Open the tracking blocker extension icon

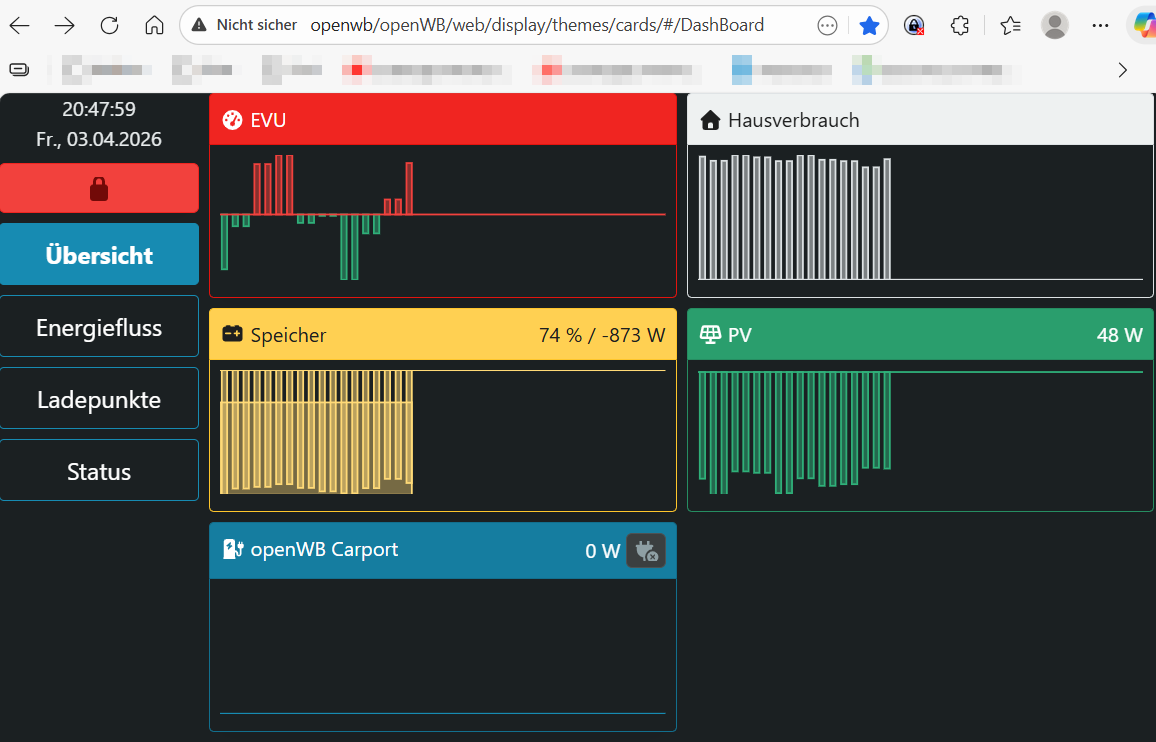914,26
